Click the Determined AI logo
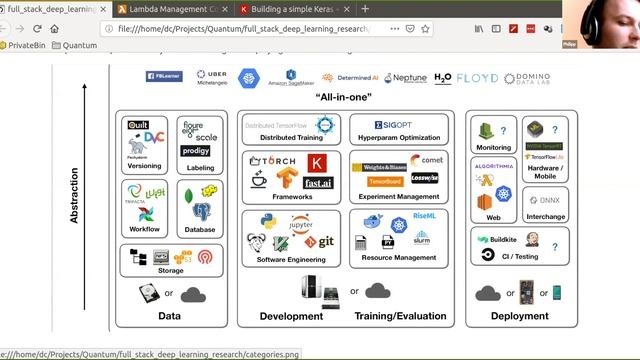 pyautogui.click(x=350, y=78)
